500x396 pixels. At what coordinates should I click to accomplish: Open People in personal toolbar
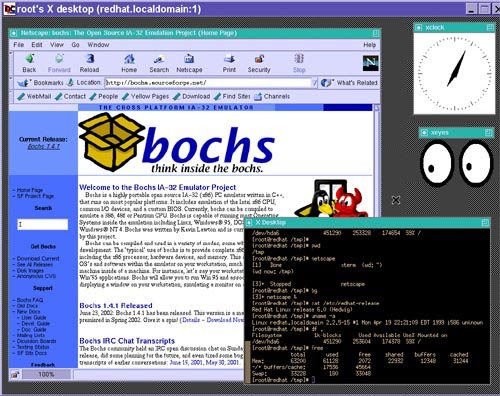tap(104, 96)
